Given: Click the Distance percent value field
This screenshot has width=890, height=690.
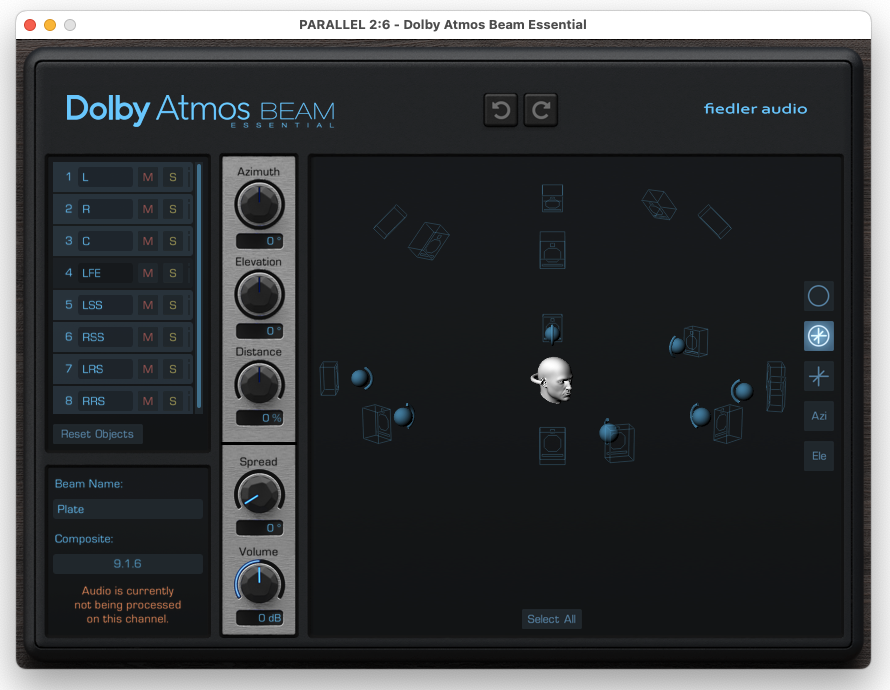Looking at the screenshot, I should (259, 418).
